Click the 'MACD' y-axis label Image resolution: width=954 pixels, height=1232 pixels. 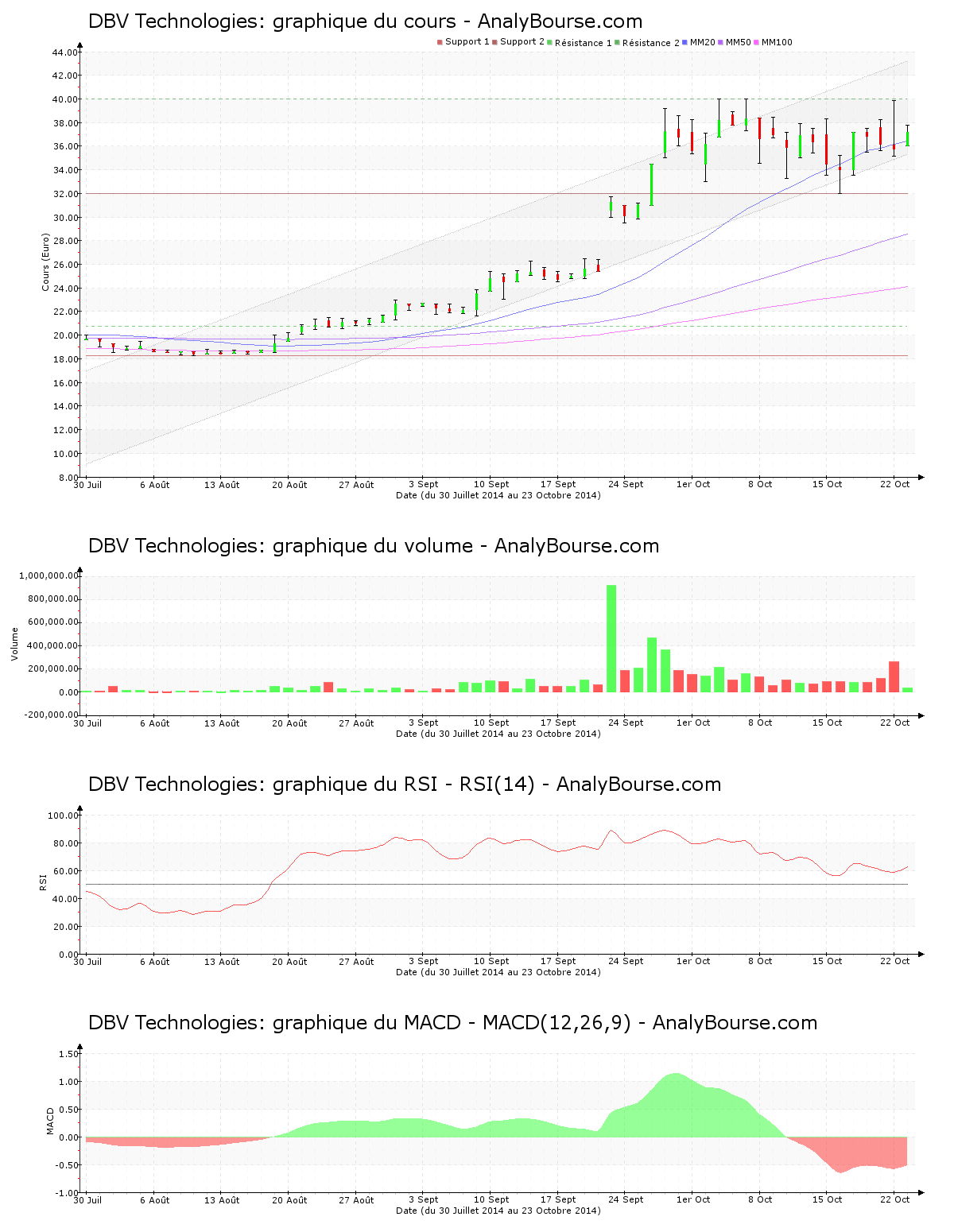[51, 1121]
